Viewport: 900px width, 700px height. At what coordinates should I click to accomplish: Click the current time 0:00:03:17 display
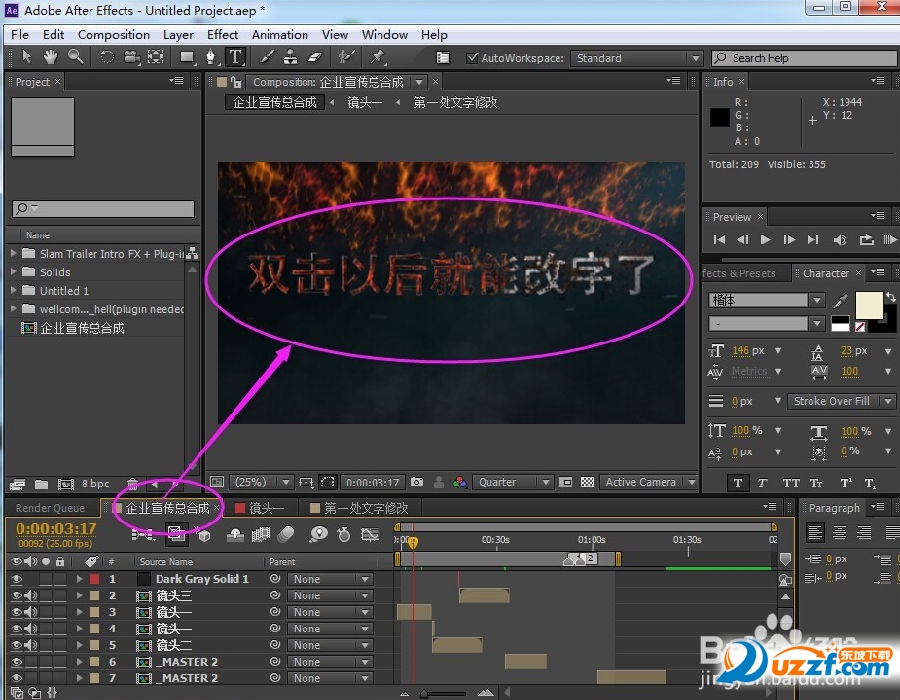pyautogui.click(x=56, y=528)
